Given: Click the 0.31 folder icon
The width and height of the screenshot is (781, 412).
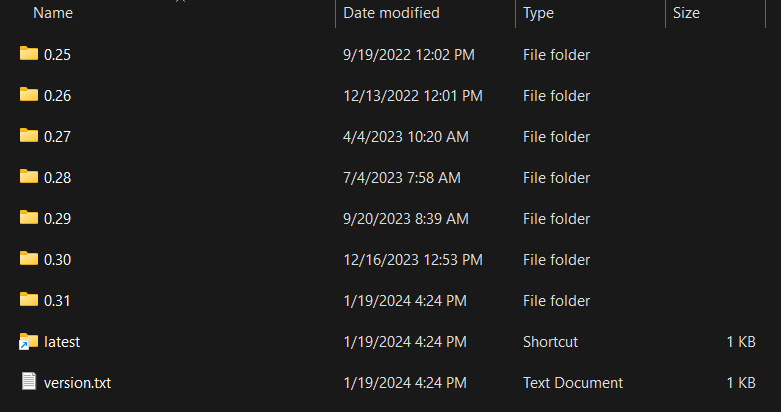Looking at the screenshot, I should pos(29,299).
